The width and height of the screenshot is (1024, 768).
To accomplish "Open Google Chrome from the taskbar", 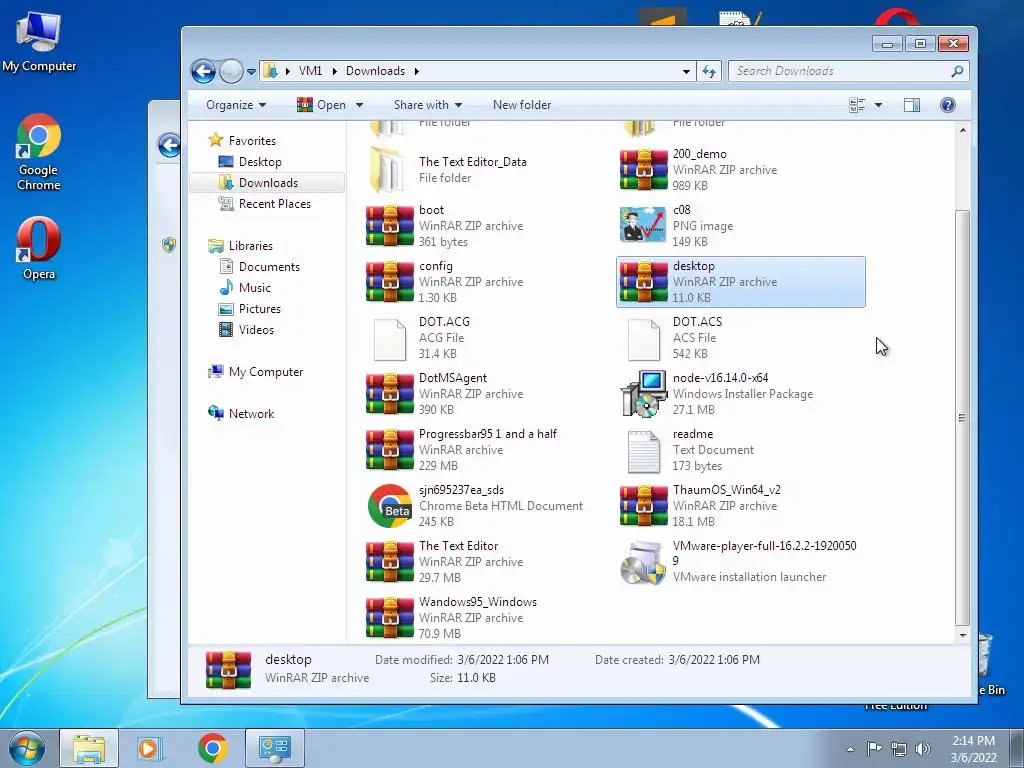I will [x=212, y=748].
